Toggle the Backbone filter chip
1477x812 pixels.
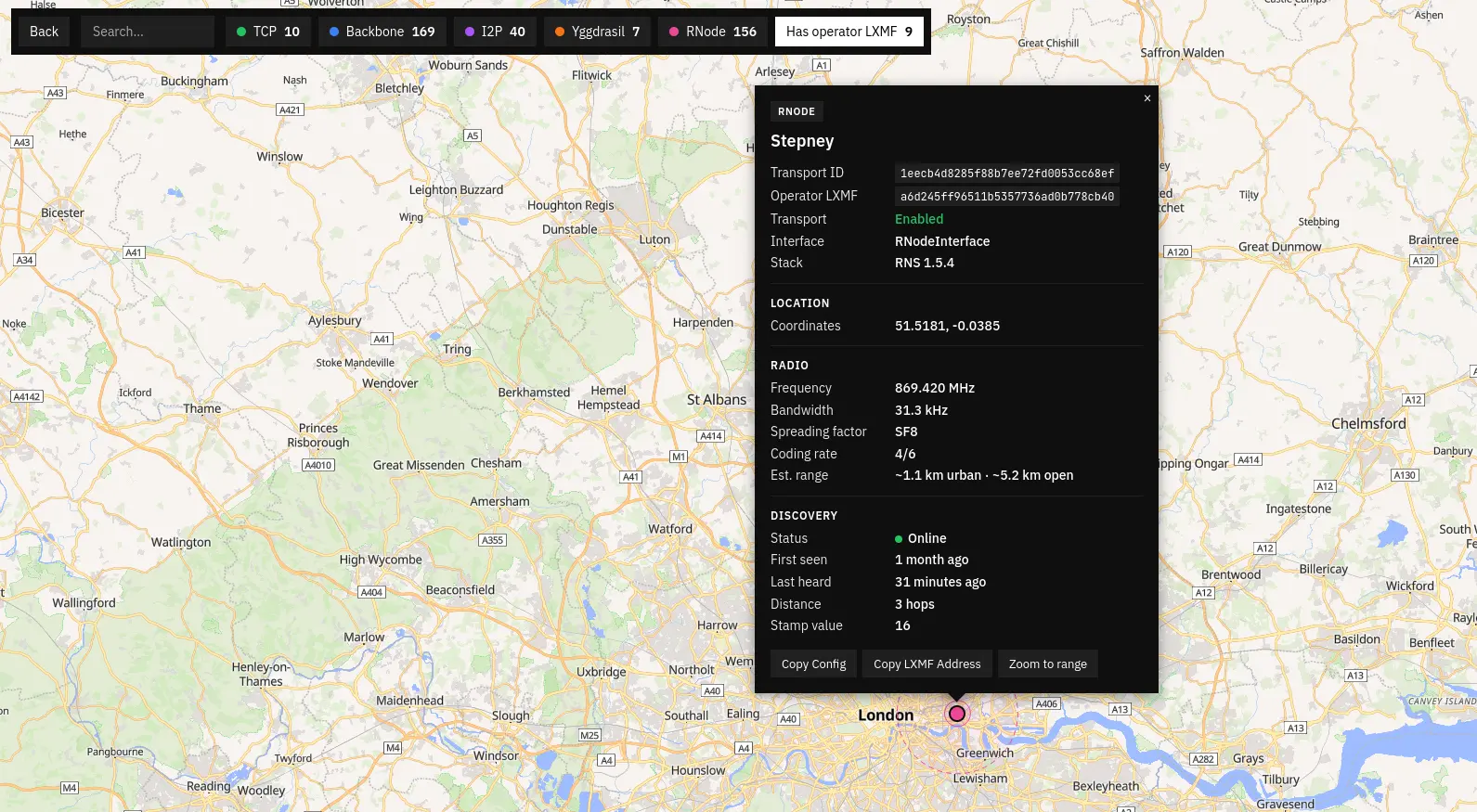382,32
